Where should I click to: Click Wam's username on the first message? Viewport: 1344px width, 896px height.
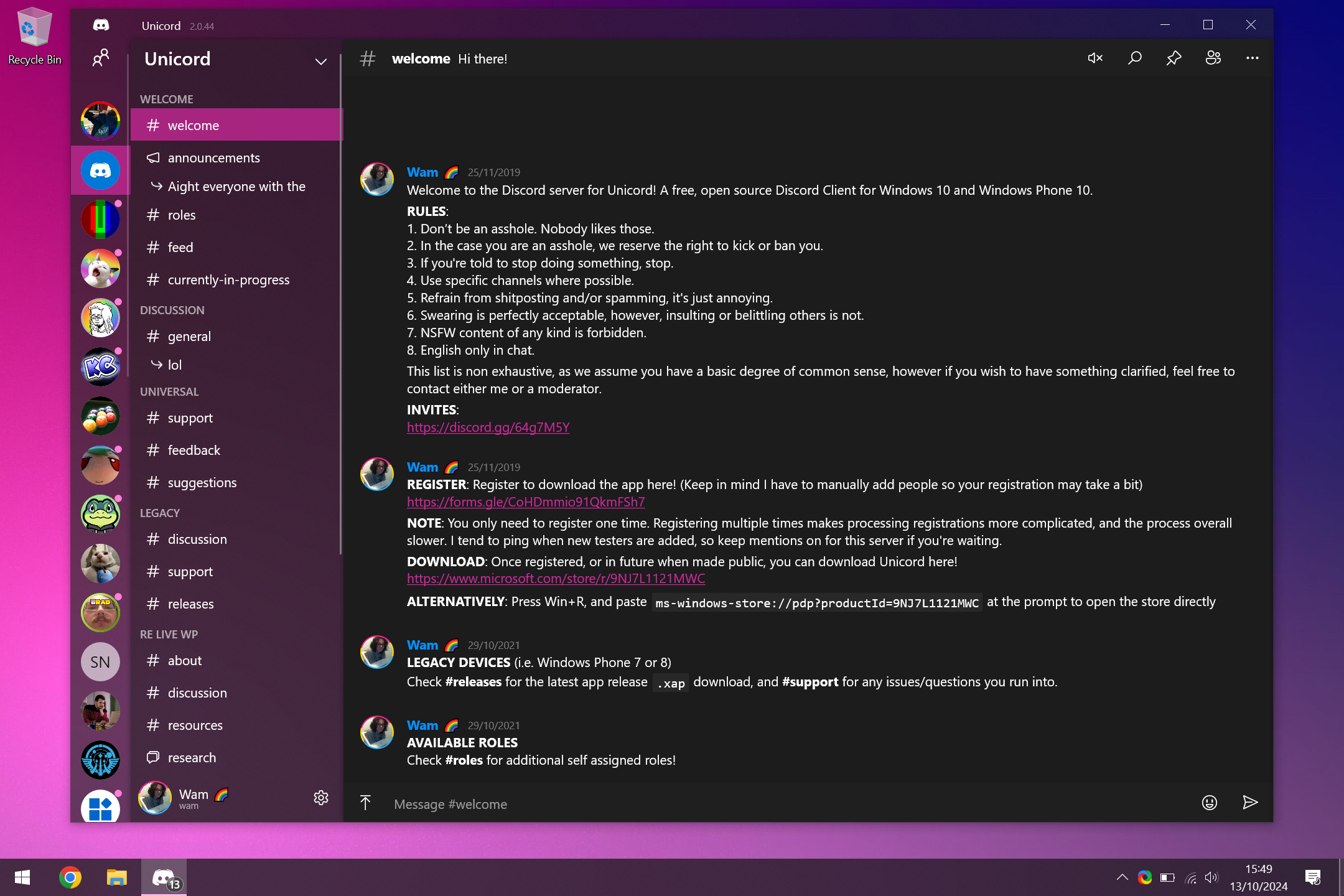coord(422,172)
